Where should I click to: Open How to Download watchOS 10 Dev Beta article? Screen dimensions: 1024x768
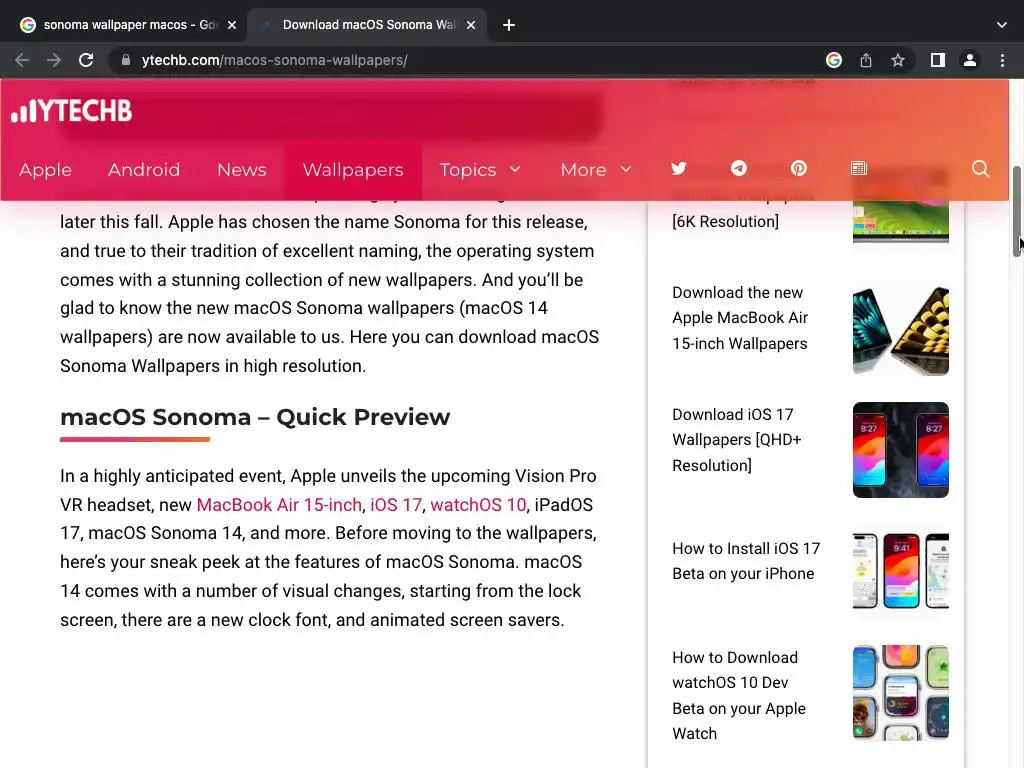tap(739, 696)
